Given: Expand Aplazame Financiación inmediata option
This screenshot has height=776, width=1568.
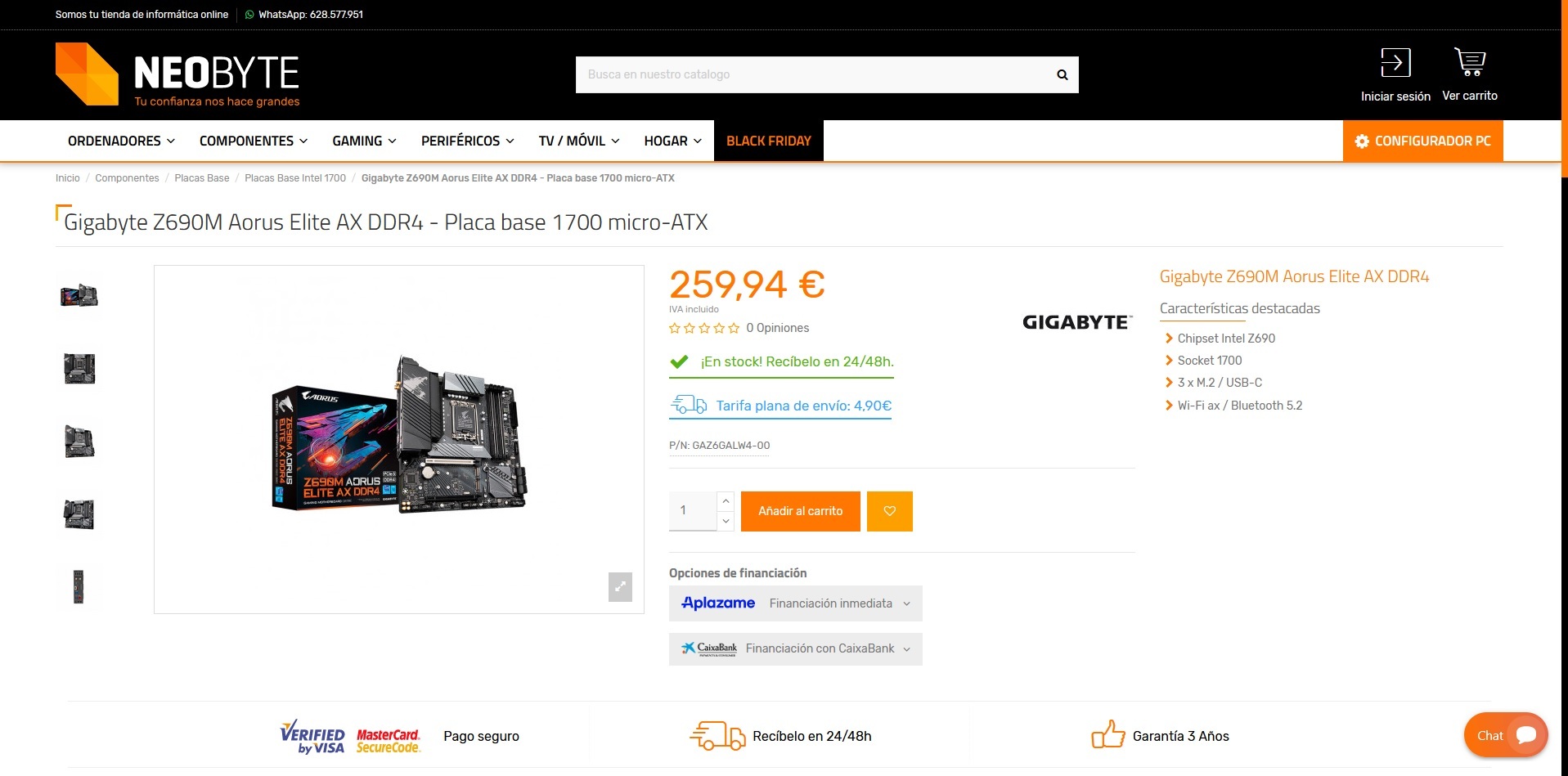Looking at the screenshot, I should (795, 603).
